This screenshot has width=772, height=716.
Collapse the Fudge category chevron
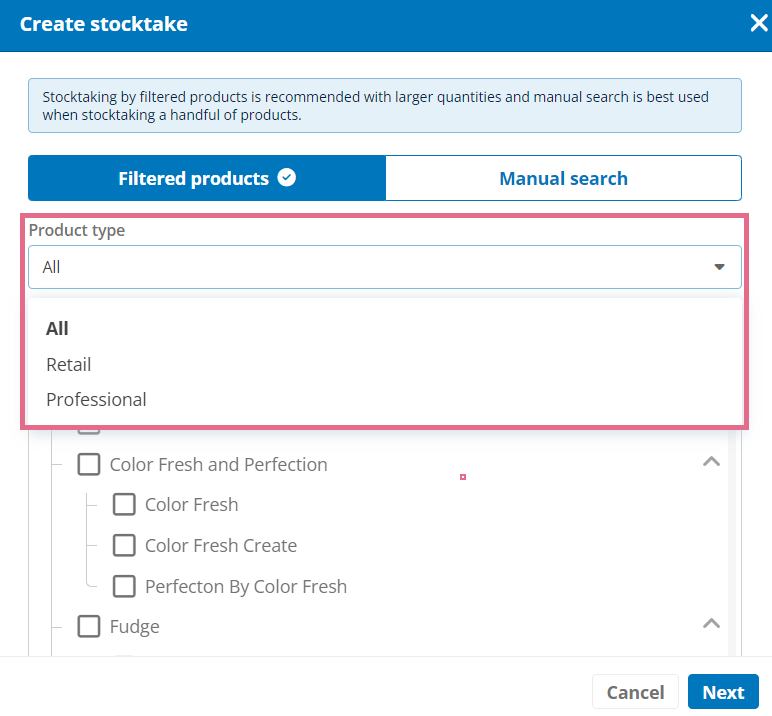click(x=711, y=624)
